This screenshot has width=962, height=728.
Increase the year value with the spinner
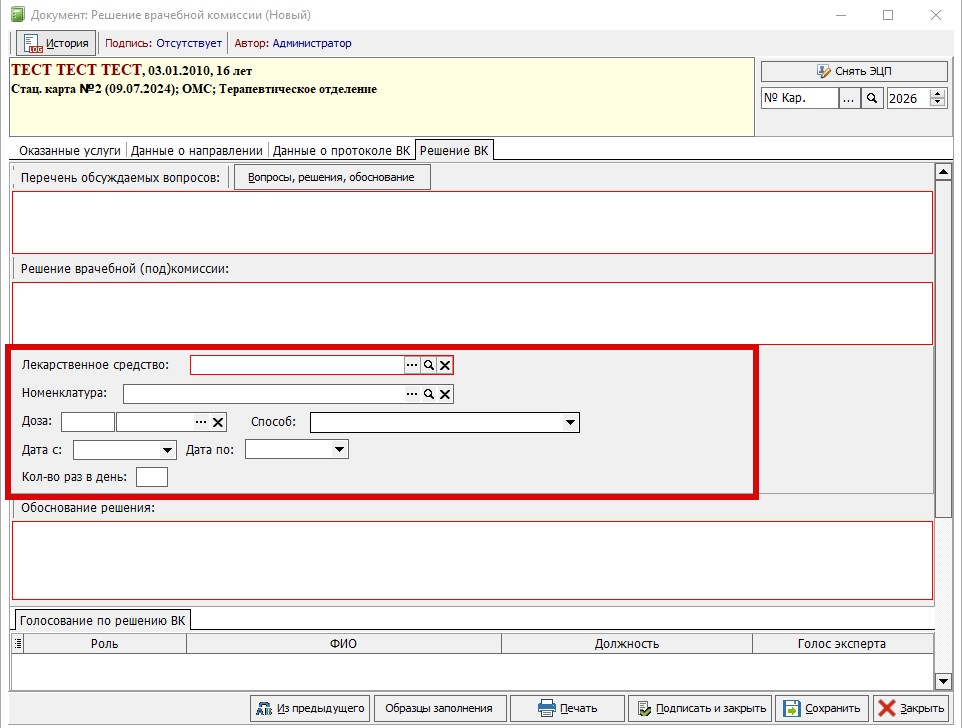tap(937, 94)
